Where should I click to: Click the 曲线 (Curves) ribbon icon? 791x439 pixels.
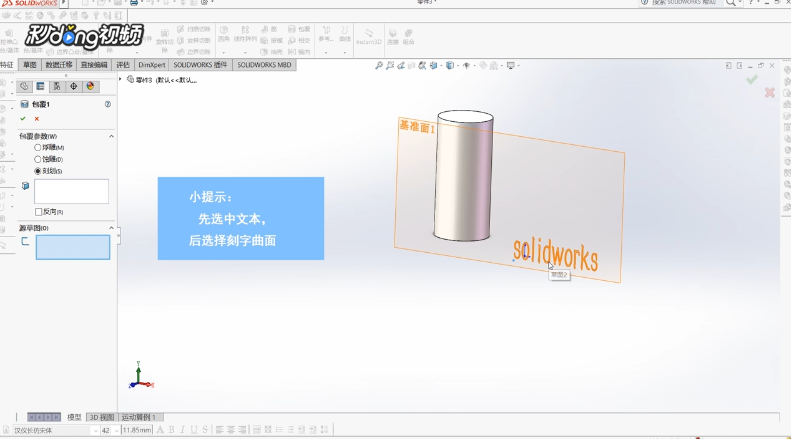click(x=345, y=34)
